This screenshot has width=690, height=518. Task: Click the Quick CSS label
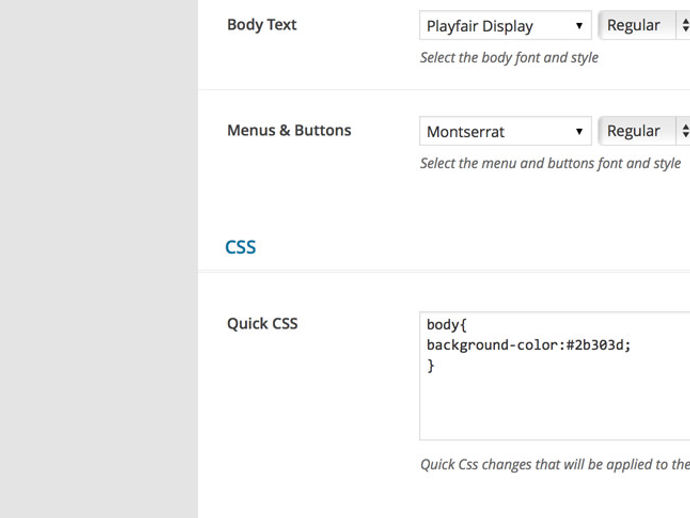262,323
